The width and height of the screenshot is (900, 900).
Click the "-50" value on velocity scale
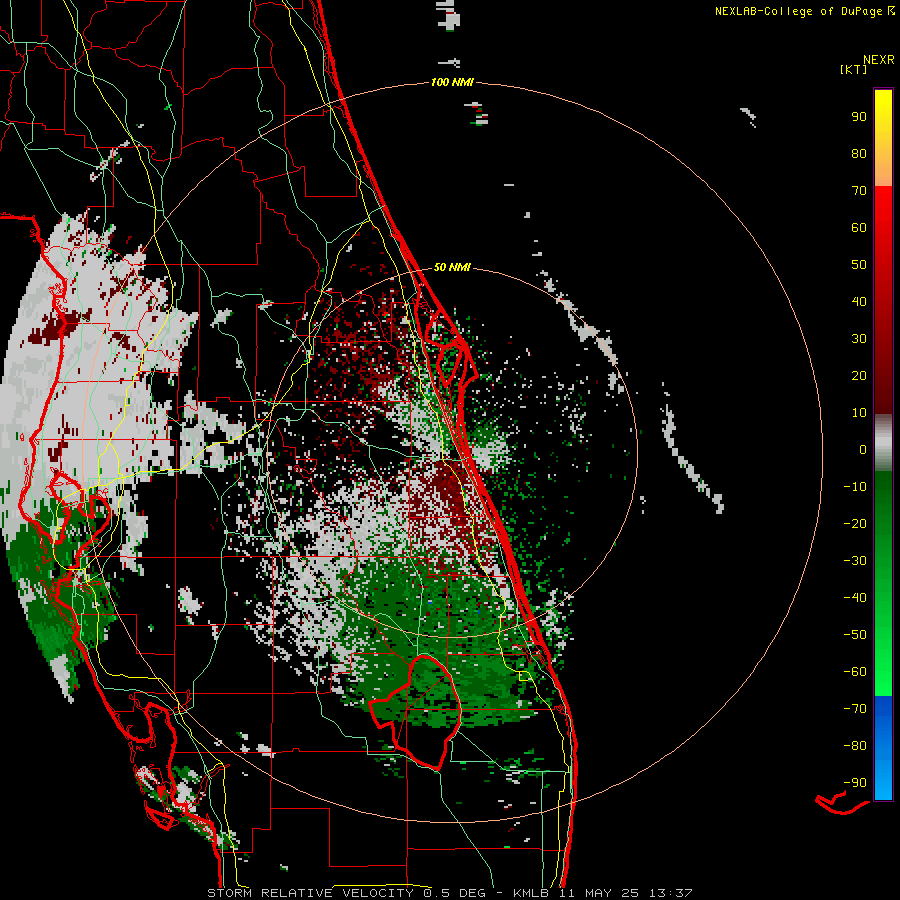[x=855, y=635]
